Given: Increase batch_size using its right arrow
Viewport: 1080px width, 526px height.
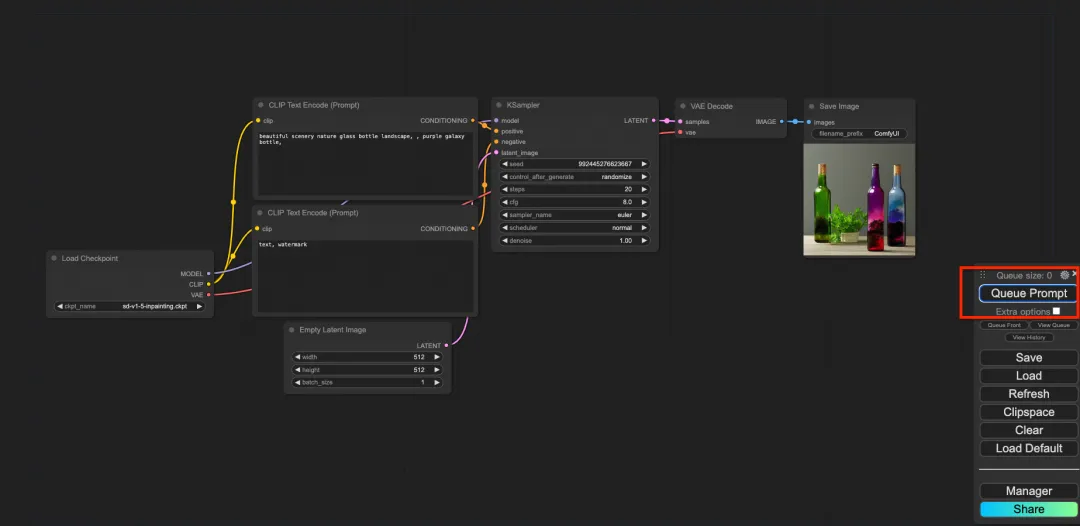Looking at the screenshot, I should click(x=437, y=382).
